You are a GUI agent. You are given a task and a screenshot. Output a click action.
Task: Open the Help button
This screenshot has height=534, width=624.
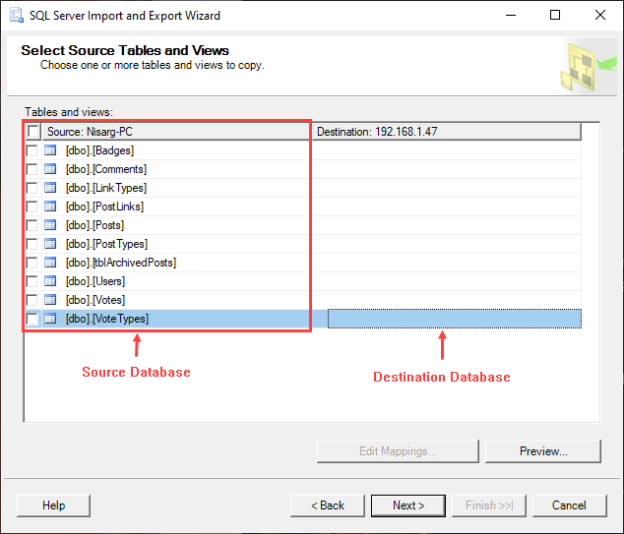pyautogui.click(x=53, y=505)
